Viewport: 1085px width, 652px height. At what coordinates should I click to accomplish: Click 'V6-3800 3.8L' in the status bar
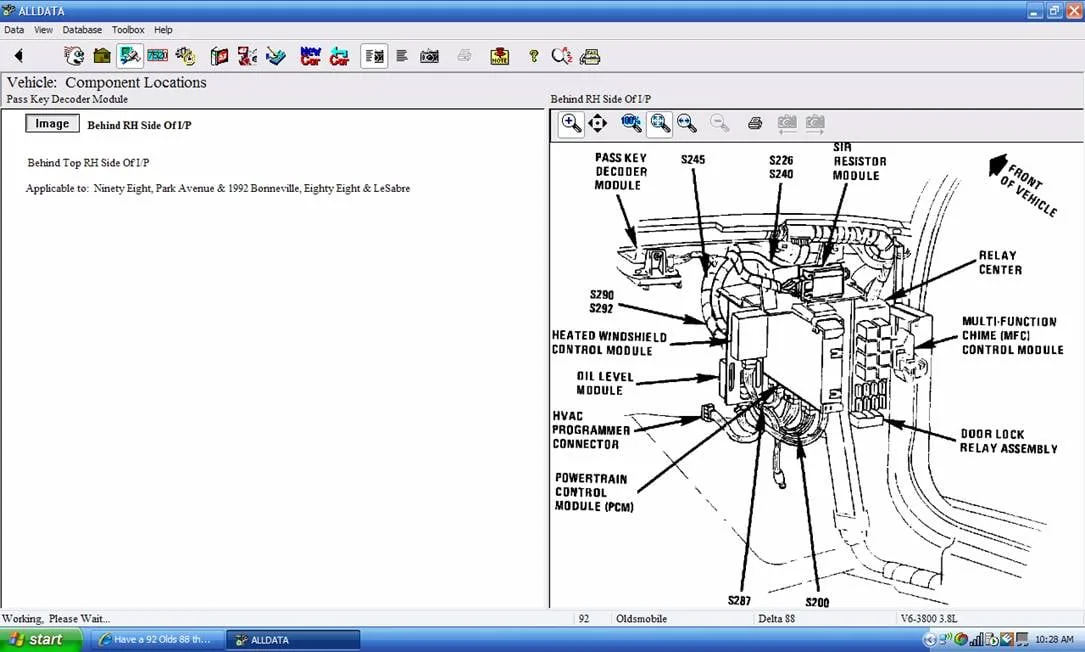(929, 619)
